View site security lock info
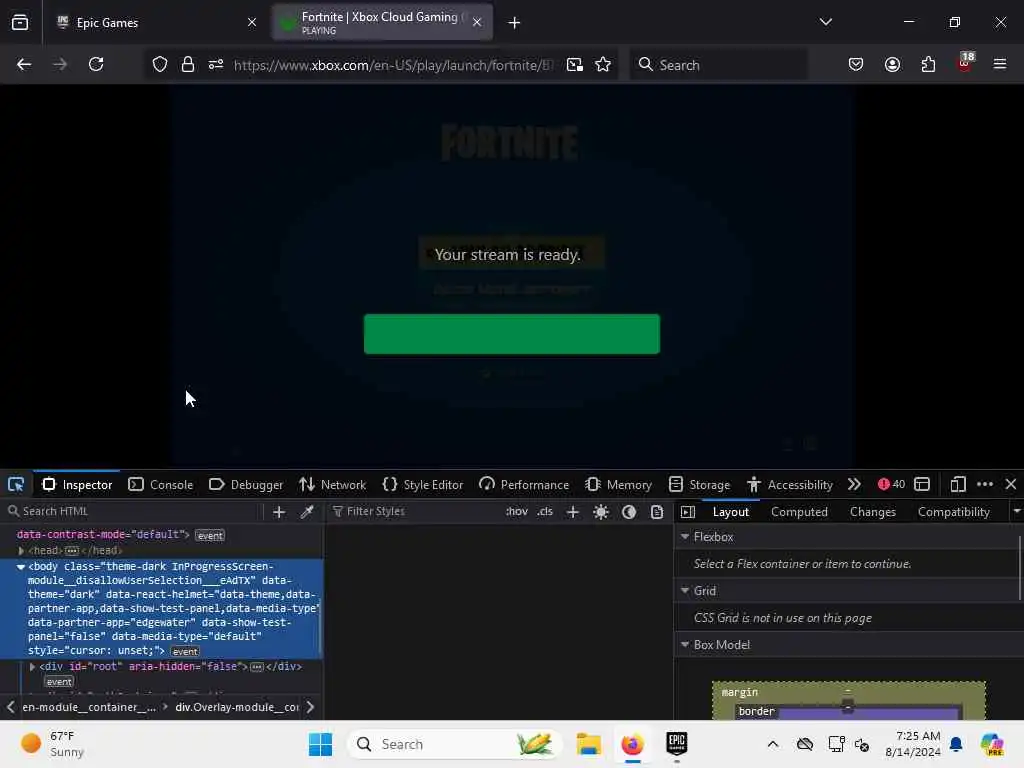This screenshot has width=1024, height=768. (x=188, y=65)
